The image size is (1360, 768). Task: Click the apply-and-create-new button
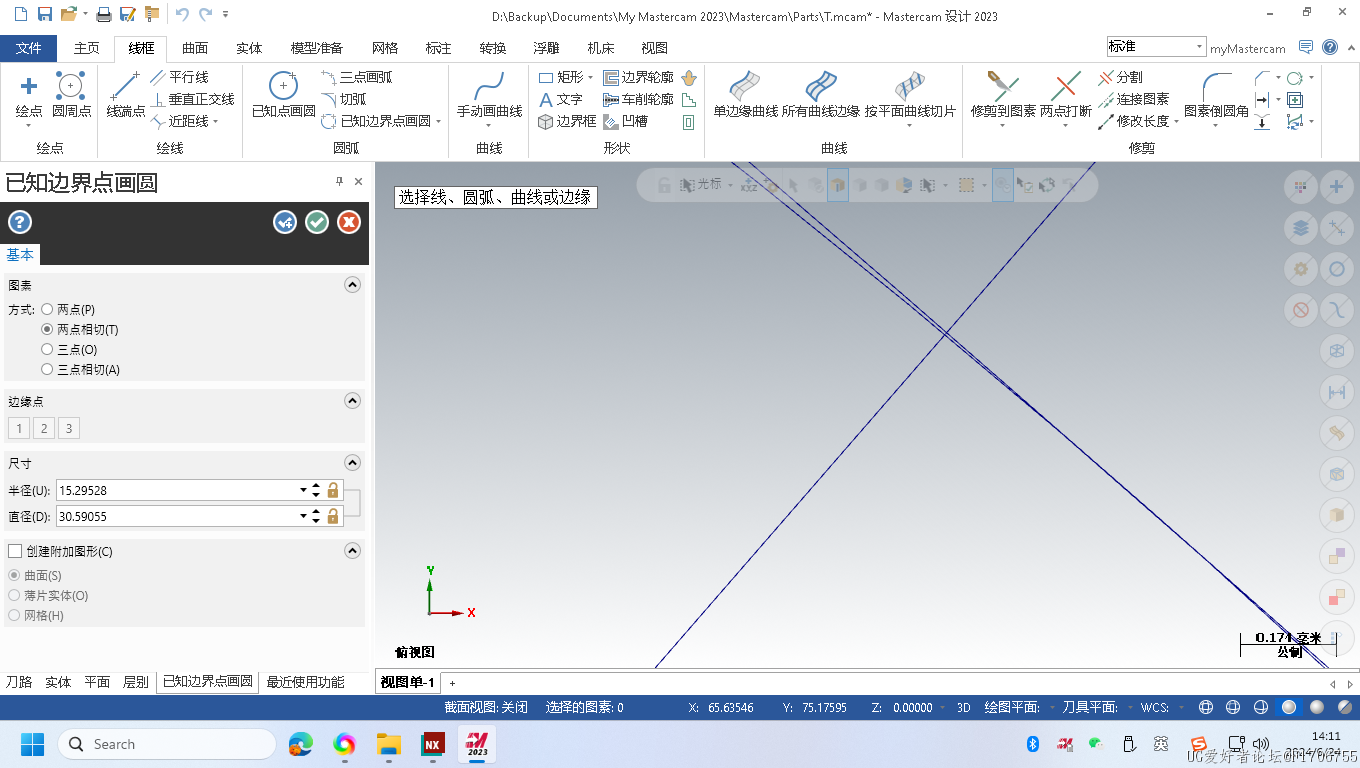[285, 222]
